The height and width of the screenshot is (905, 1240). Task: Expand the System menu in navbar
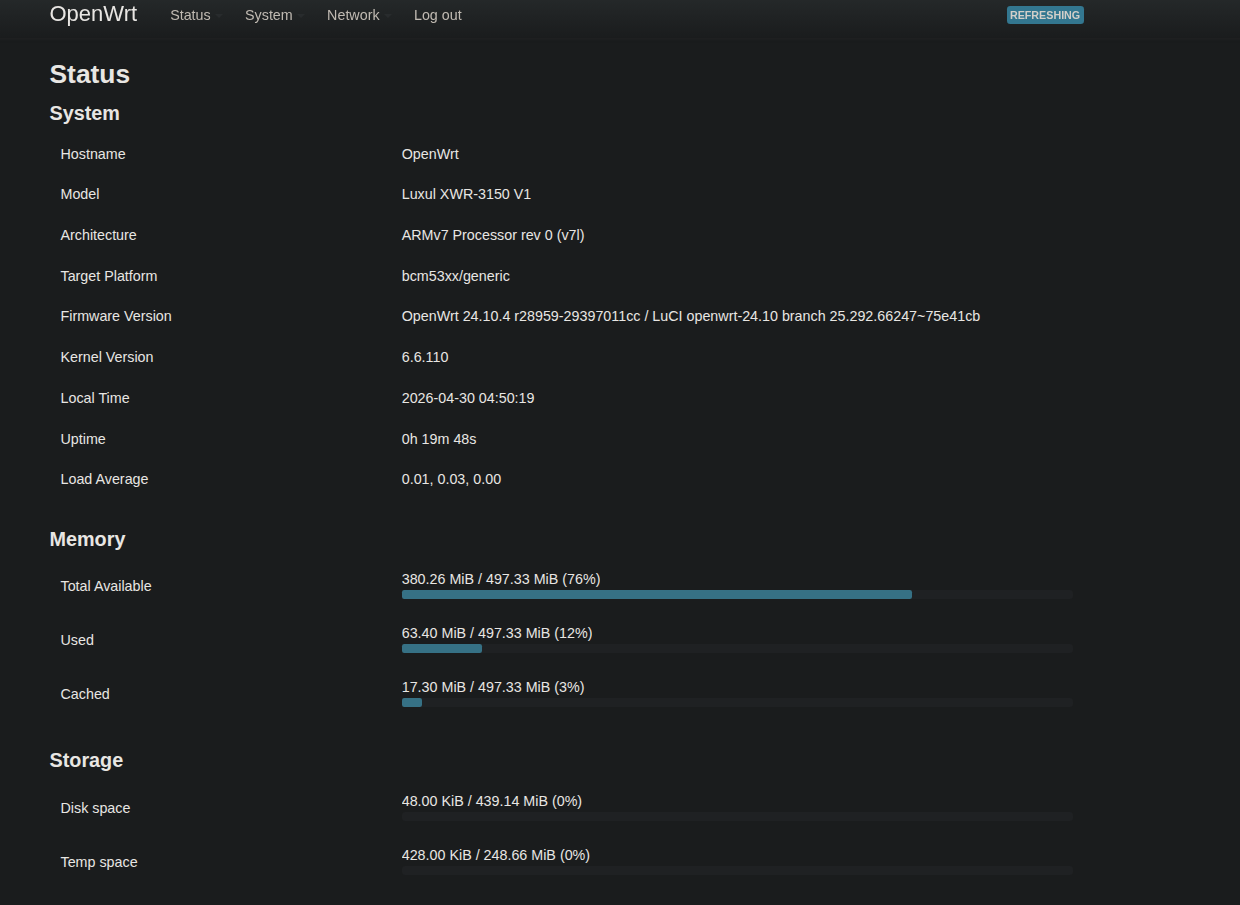pyautogui.click(x=274, y=15)
